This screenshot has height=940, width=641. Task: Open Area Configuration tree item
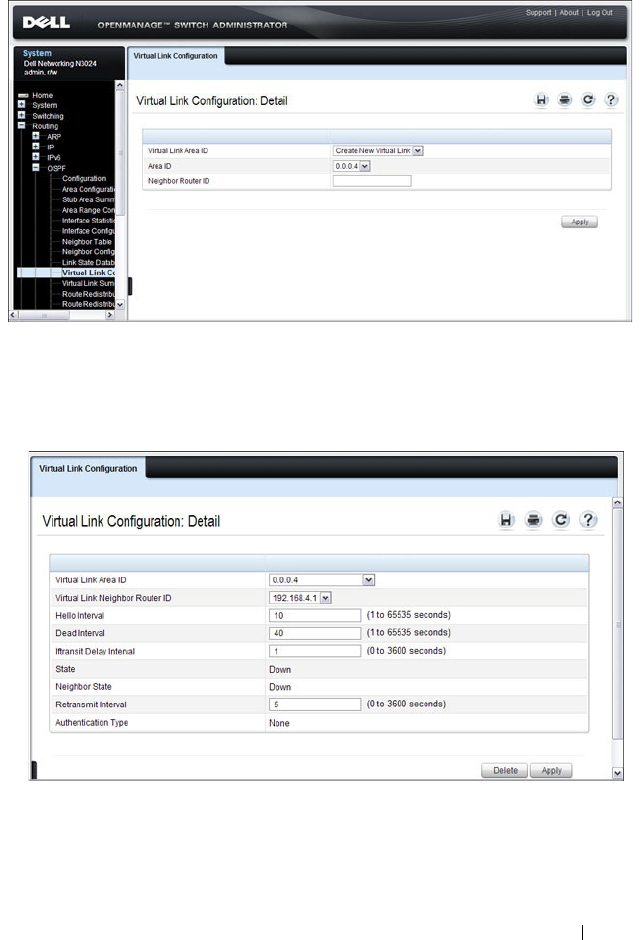[x=88, y=189]
